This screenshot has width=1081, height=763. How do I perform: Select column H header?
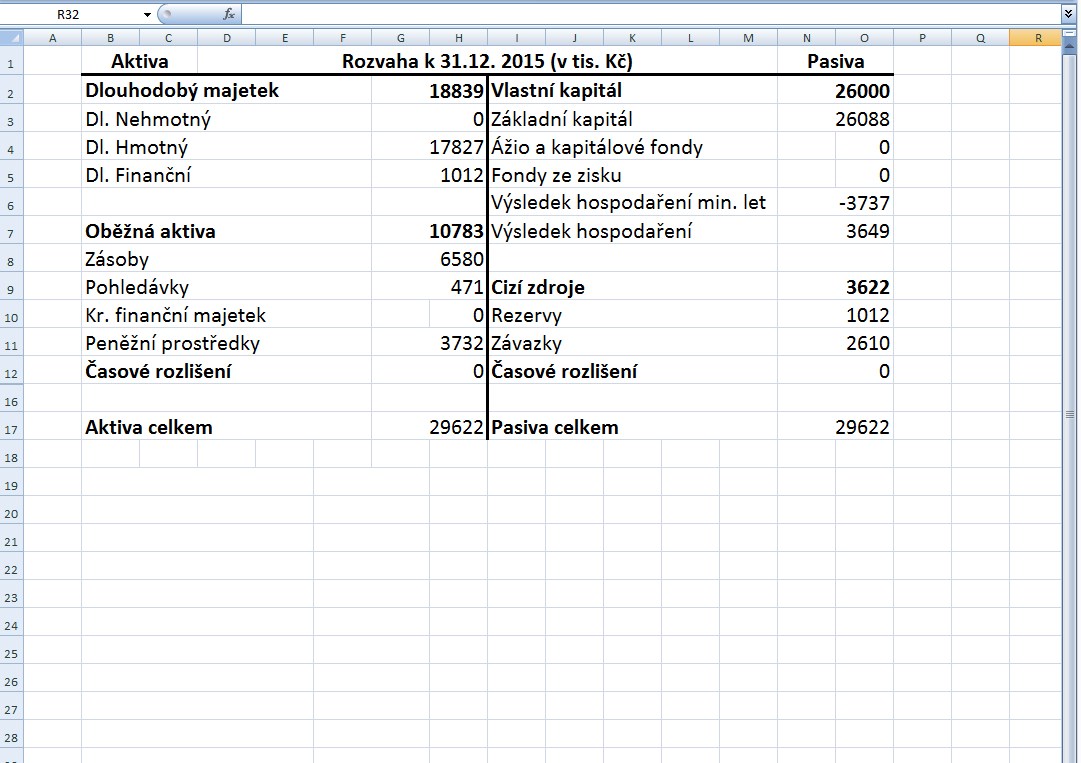click(x=458, y=39)
